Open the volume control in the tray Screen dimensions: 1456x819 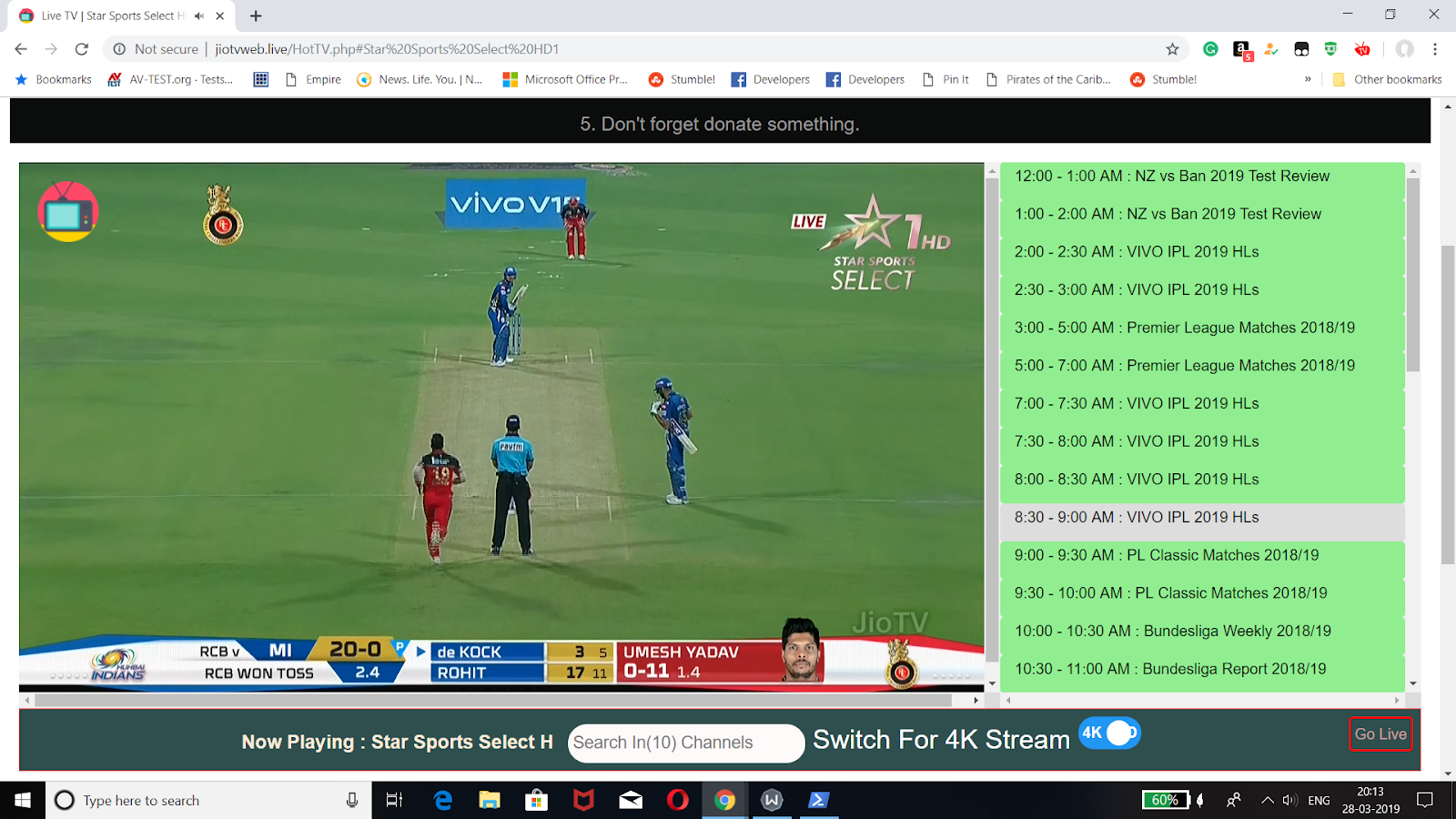point(1289,800)
